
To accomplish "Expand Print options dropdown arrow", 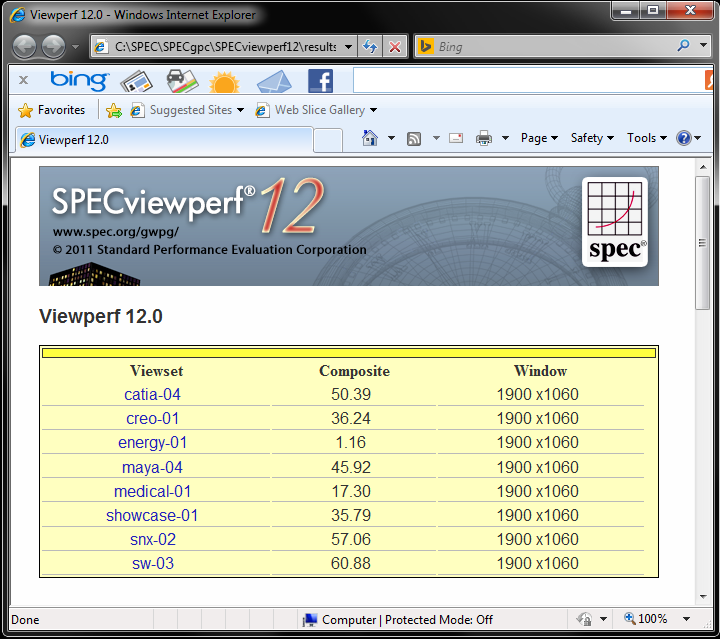I will click(505, 138).
